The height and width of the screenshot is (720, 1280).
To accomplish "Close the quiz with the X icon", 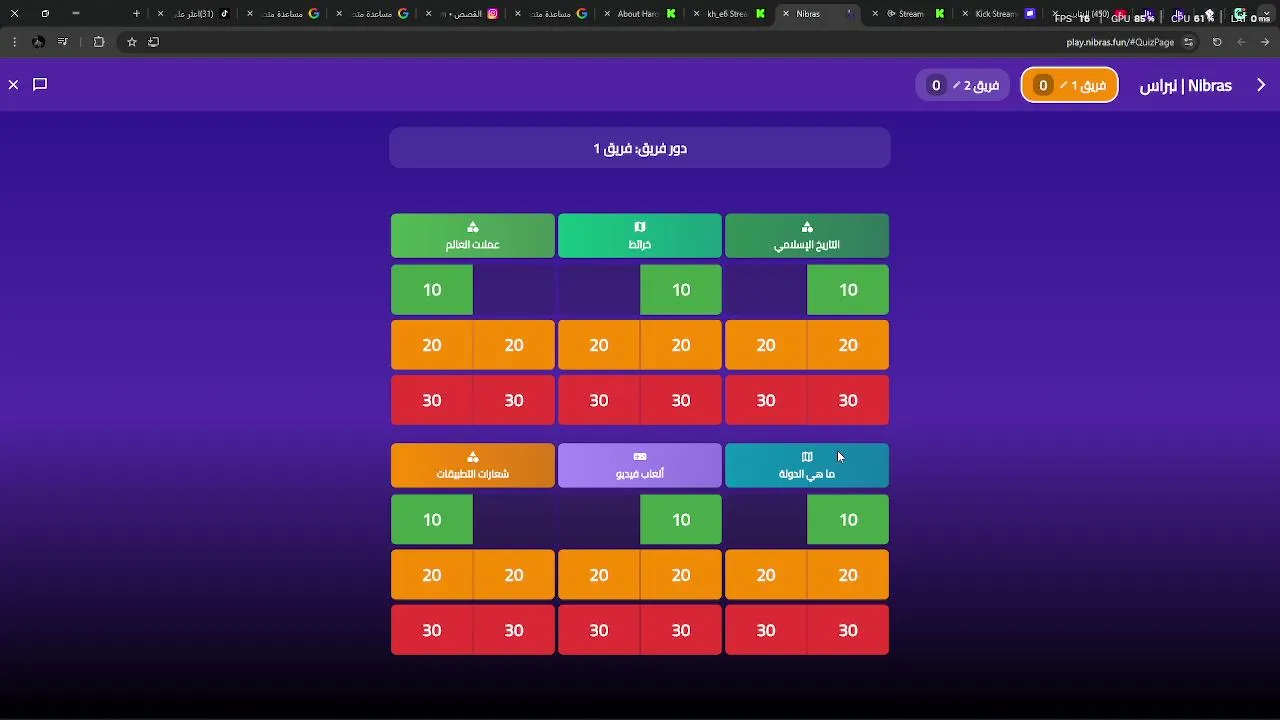I will (13, 85).
